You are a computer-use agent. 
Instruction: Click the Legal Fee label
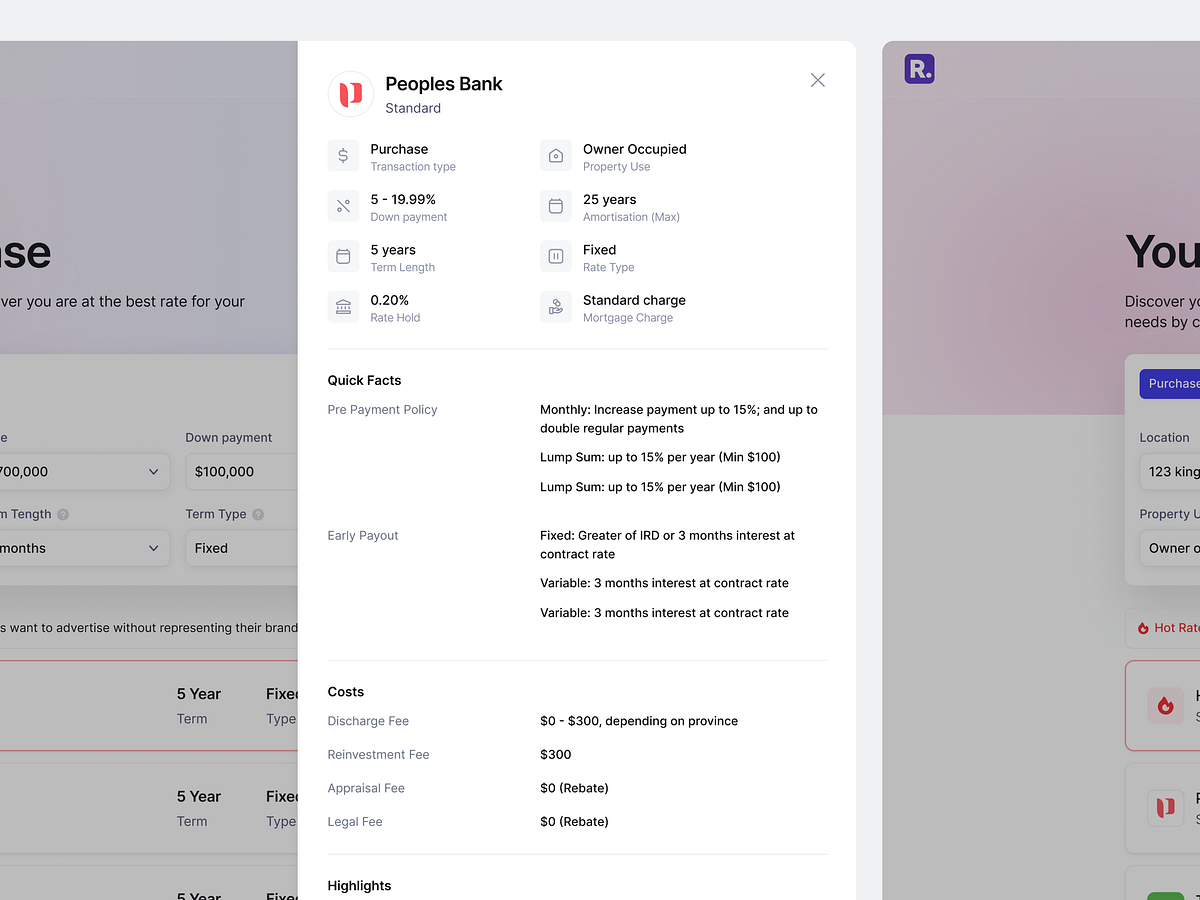tap(355, 822)
